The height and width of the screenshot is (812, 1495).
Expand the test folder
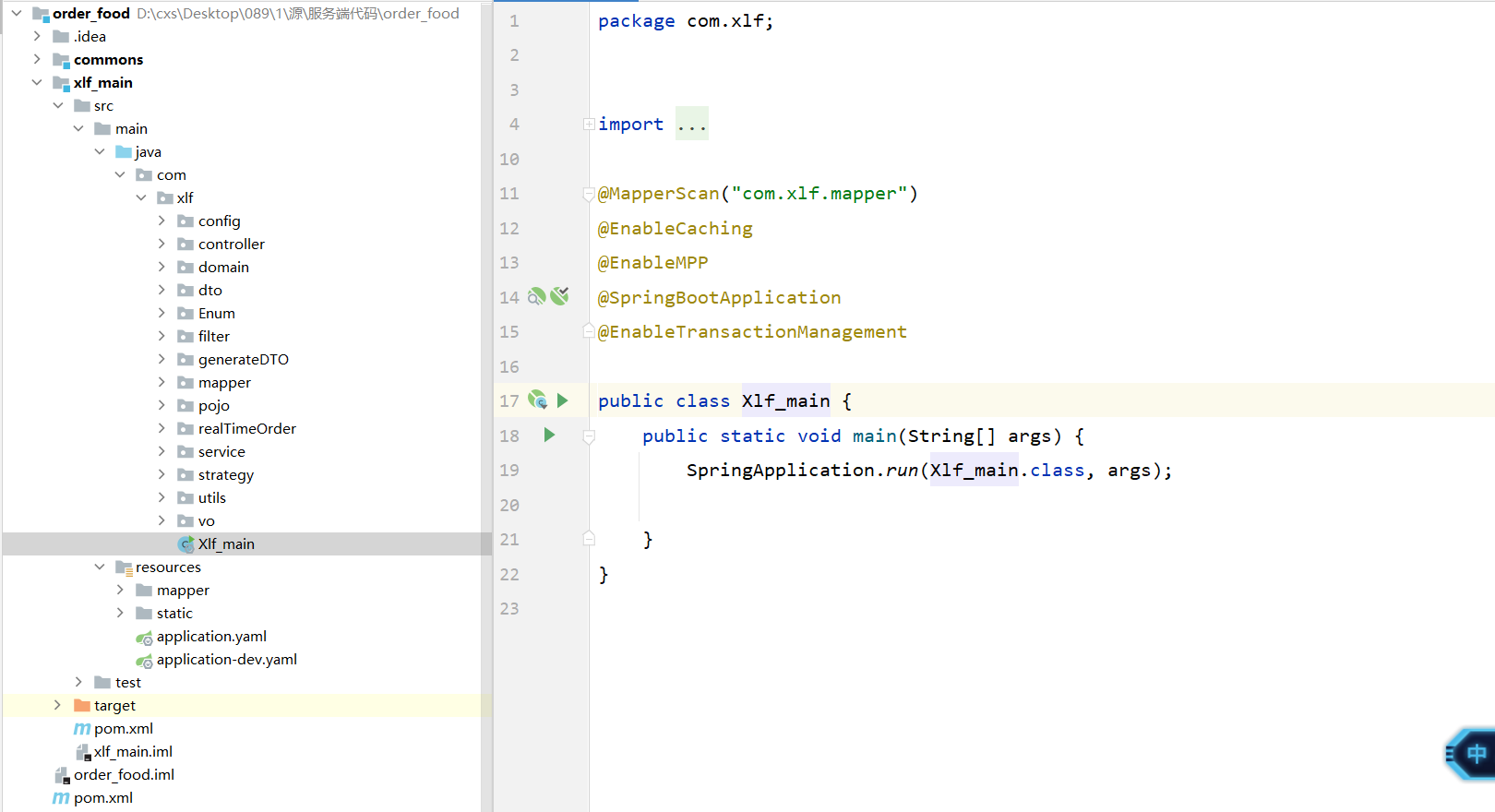pyautogui.click(x=78, y=682)
